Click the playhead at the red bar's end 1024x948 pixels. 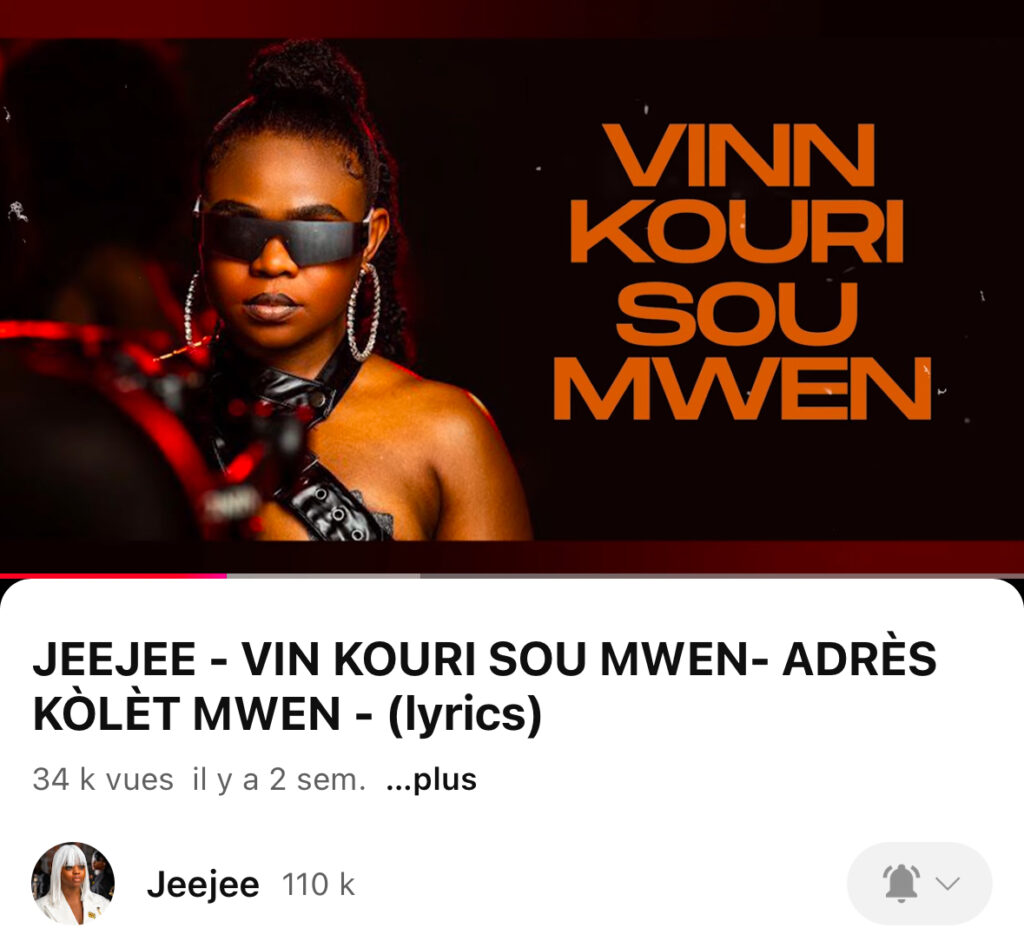tap(226, 576)
